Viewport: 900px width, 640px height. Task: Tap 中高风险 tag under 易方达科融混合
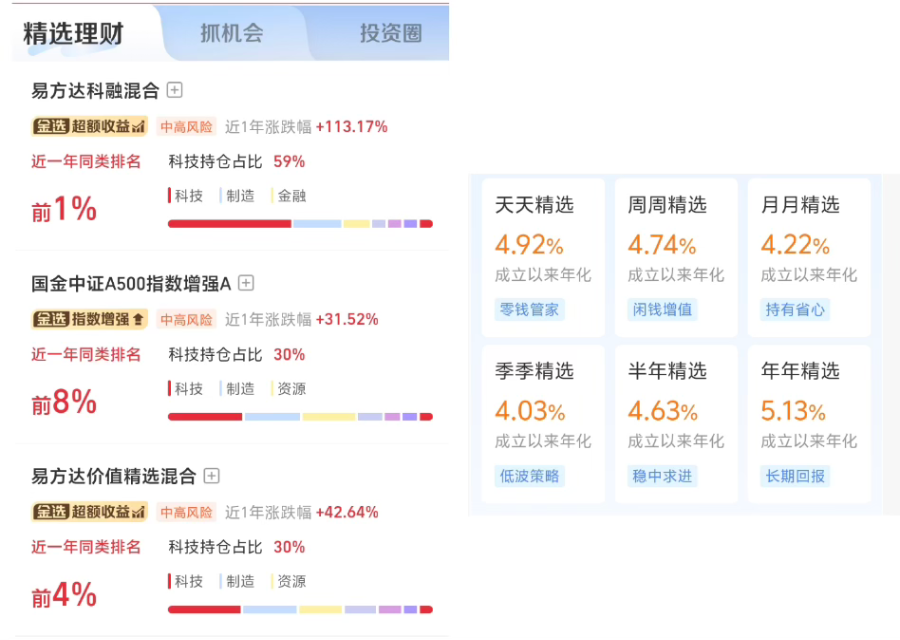(x=186, y=127)
